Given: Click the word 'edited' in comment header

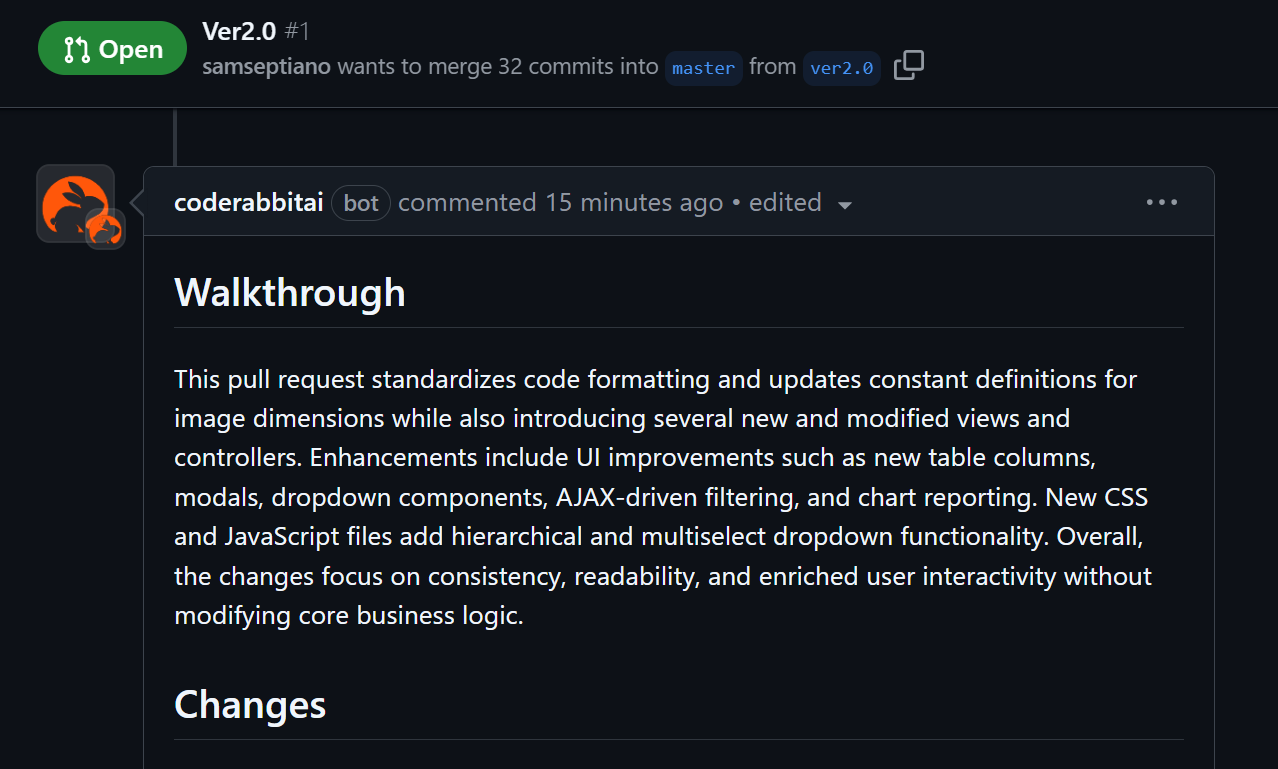Looking at the screenshot, I should pyautogui.click(x=785, y=202).
